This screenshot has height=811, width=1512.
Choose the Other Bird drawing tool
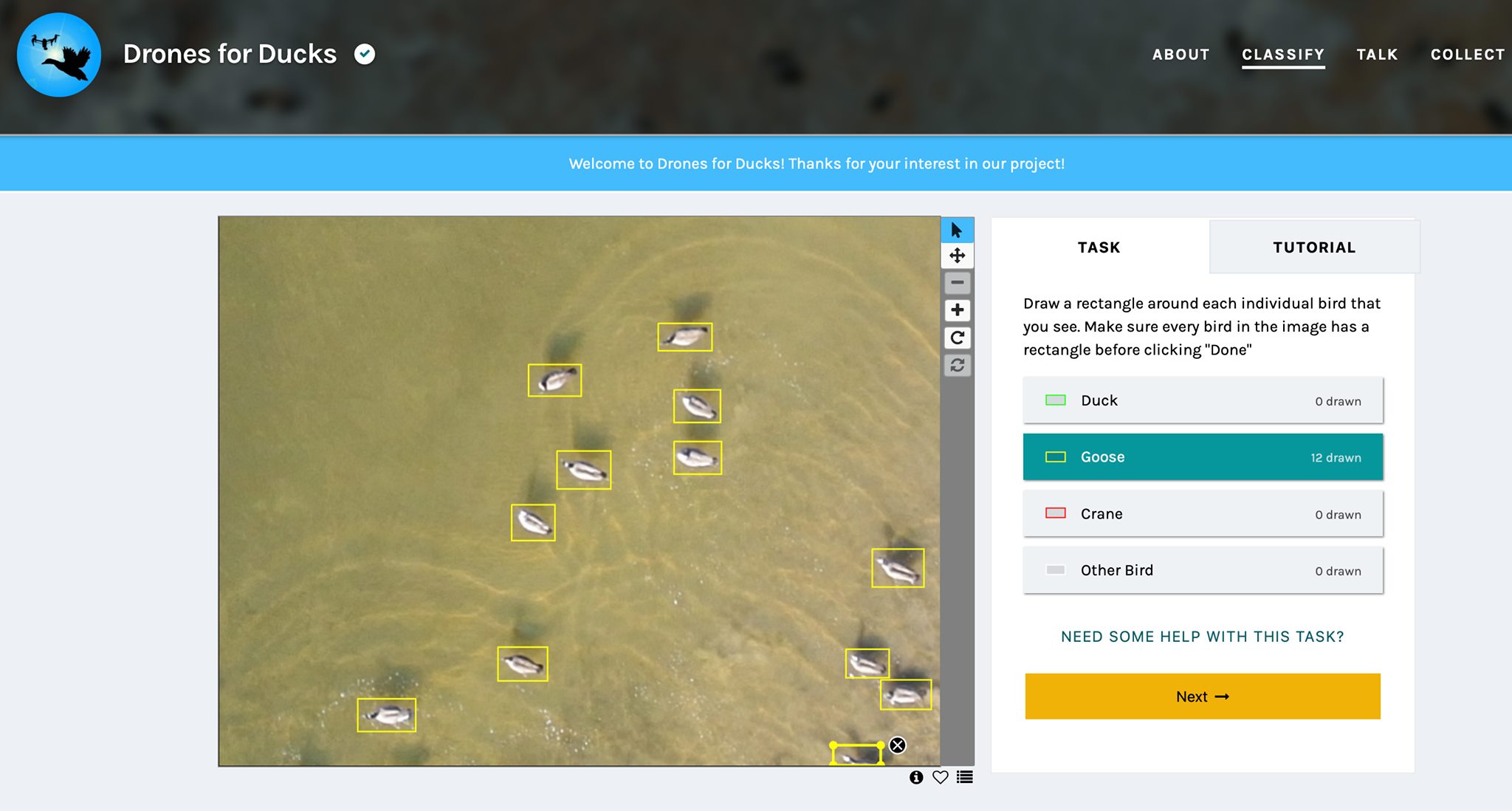[1203, 570]
